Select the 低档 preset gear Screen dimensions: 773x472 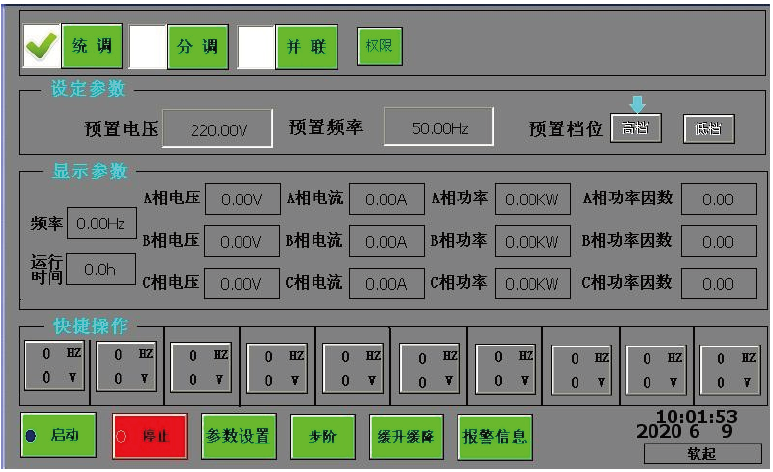click(x=708, y=129)
